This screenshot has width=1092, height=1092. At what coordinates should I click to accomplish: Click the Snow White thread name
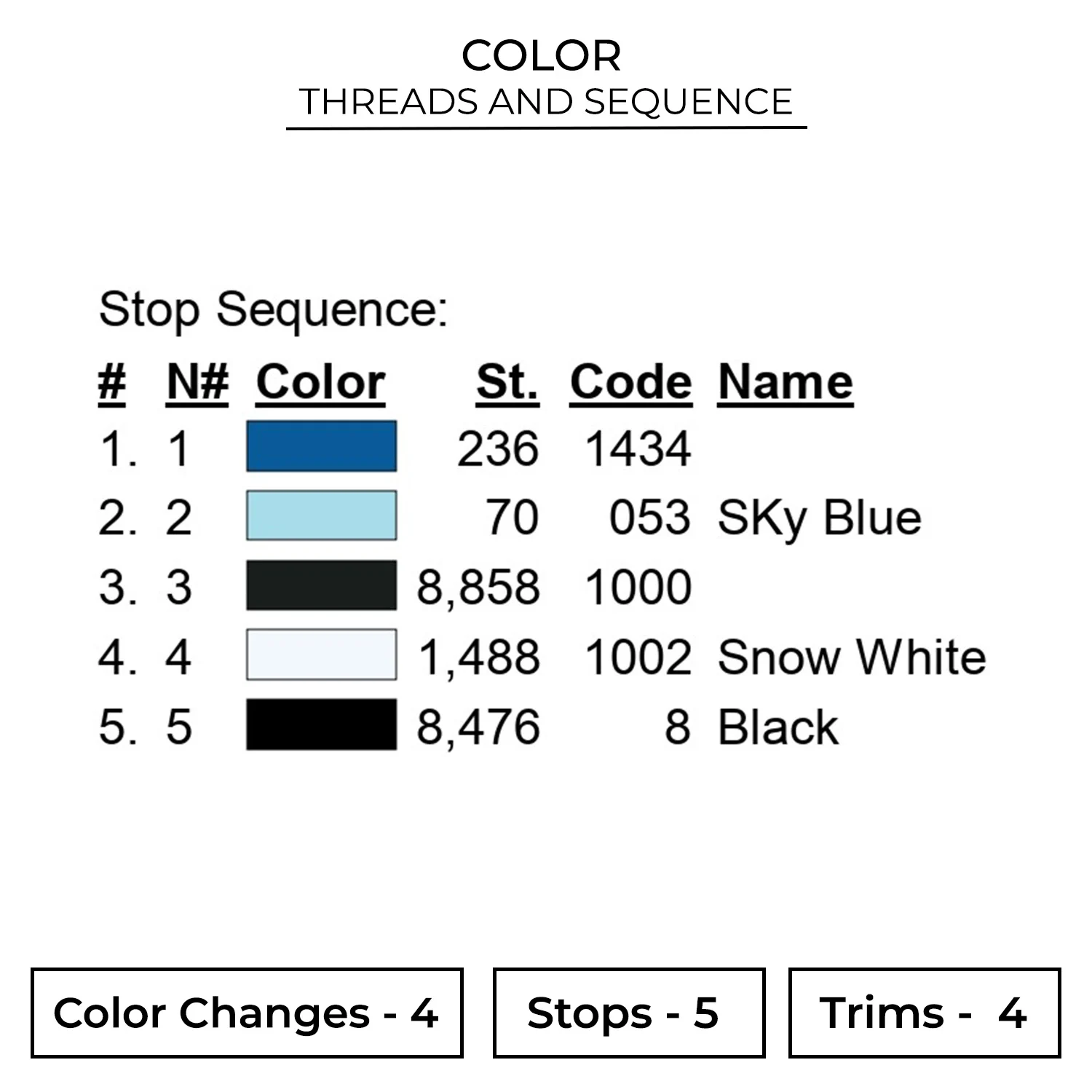[852, 657]
